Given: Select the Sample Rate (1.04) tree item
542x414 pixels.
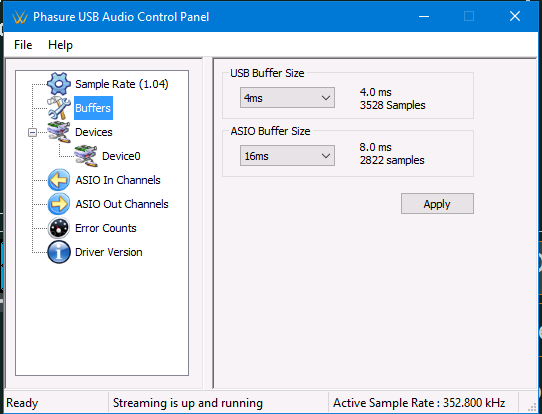Looking at the screenshot, I should pos(122,84).
